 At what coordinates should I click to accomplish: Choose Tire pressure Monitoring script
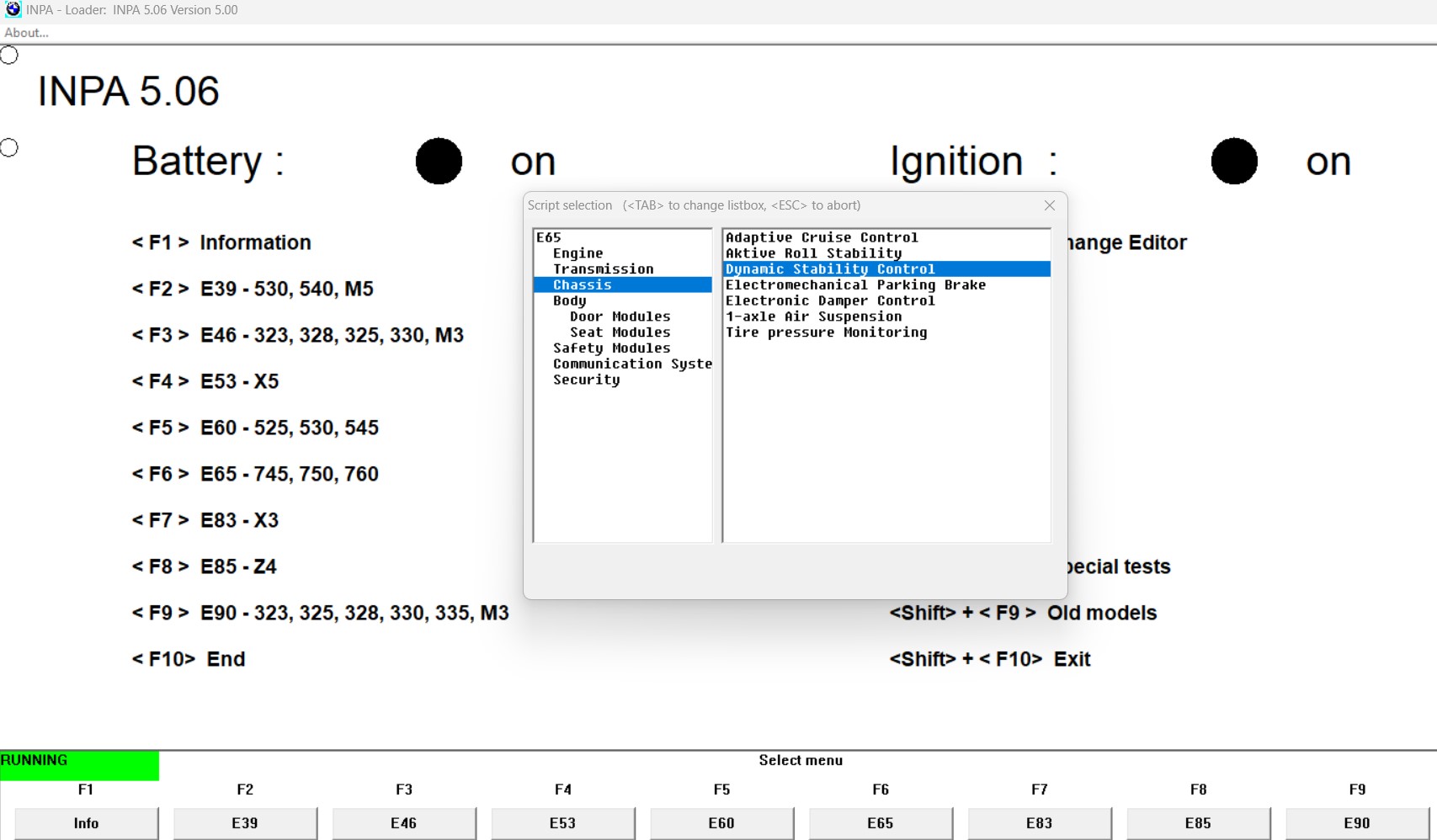click(826, 332)
